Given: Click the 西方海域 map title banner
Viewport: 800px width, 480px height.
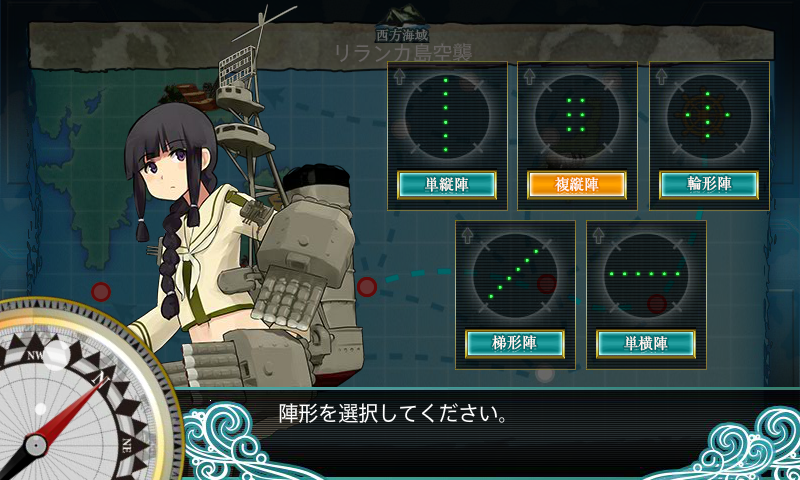Looking at the screenshot, I should pyautogui.click(x=403, y=35).
